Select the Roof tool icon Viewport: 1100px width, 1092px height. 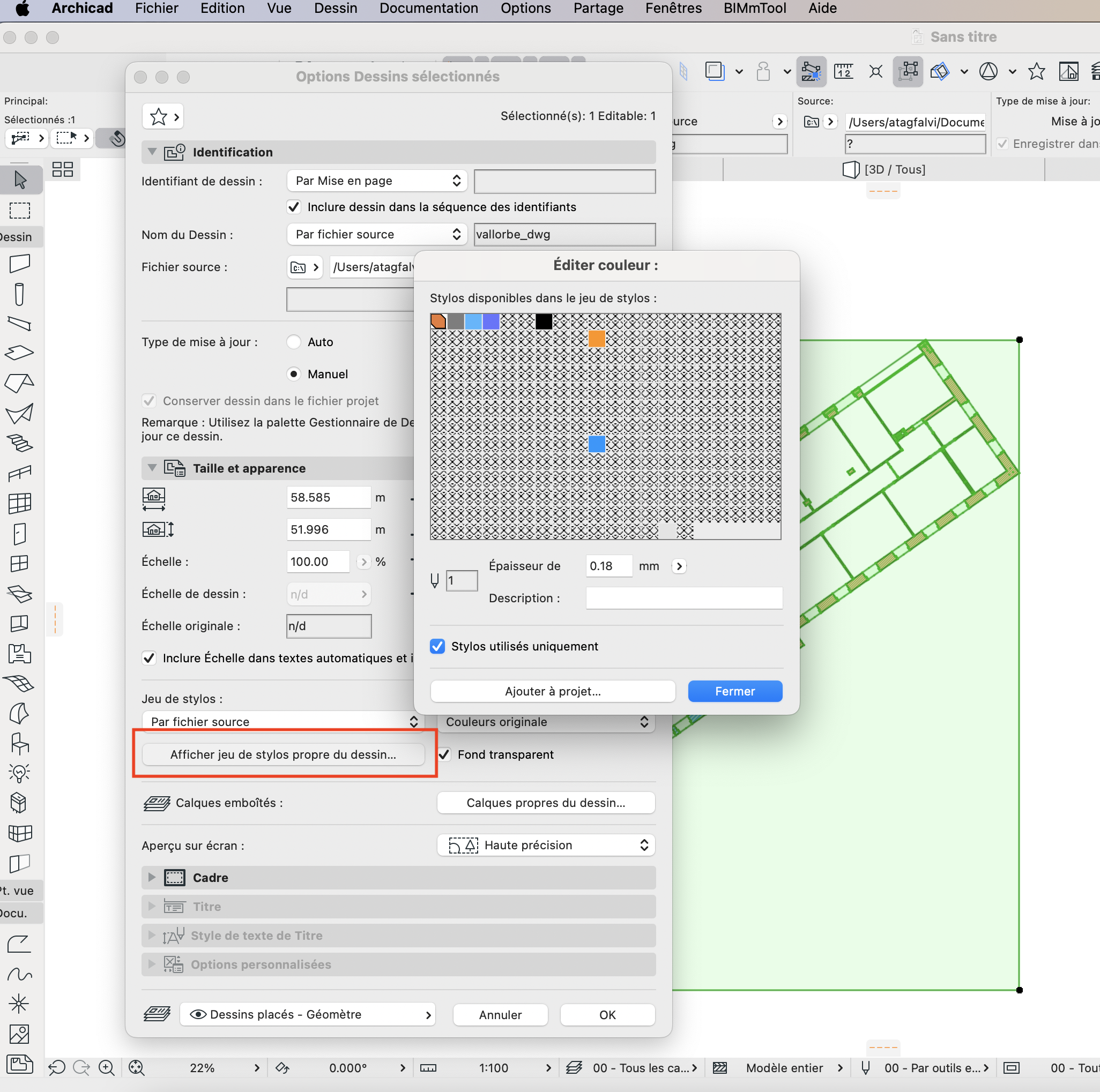pyautogui.click(x=20, y=383)
